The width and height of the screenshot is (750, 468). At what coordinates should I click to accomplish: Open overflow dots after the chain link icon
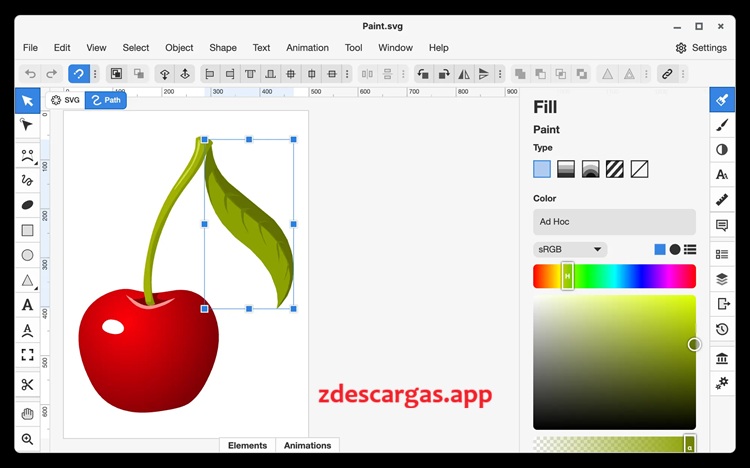coord(683,74)
